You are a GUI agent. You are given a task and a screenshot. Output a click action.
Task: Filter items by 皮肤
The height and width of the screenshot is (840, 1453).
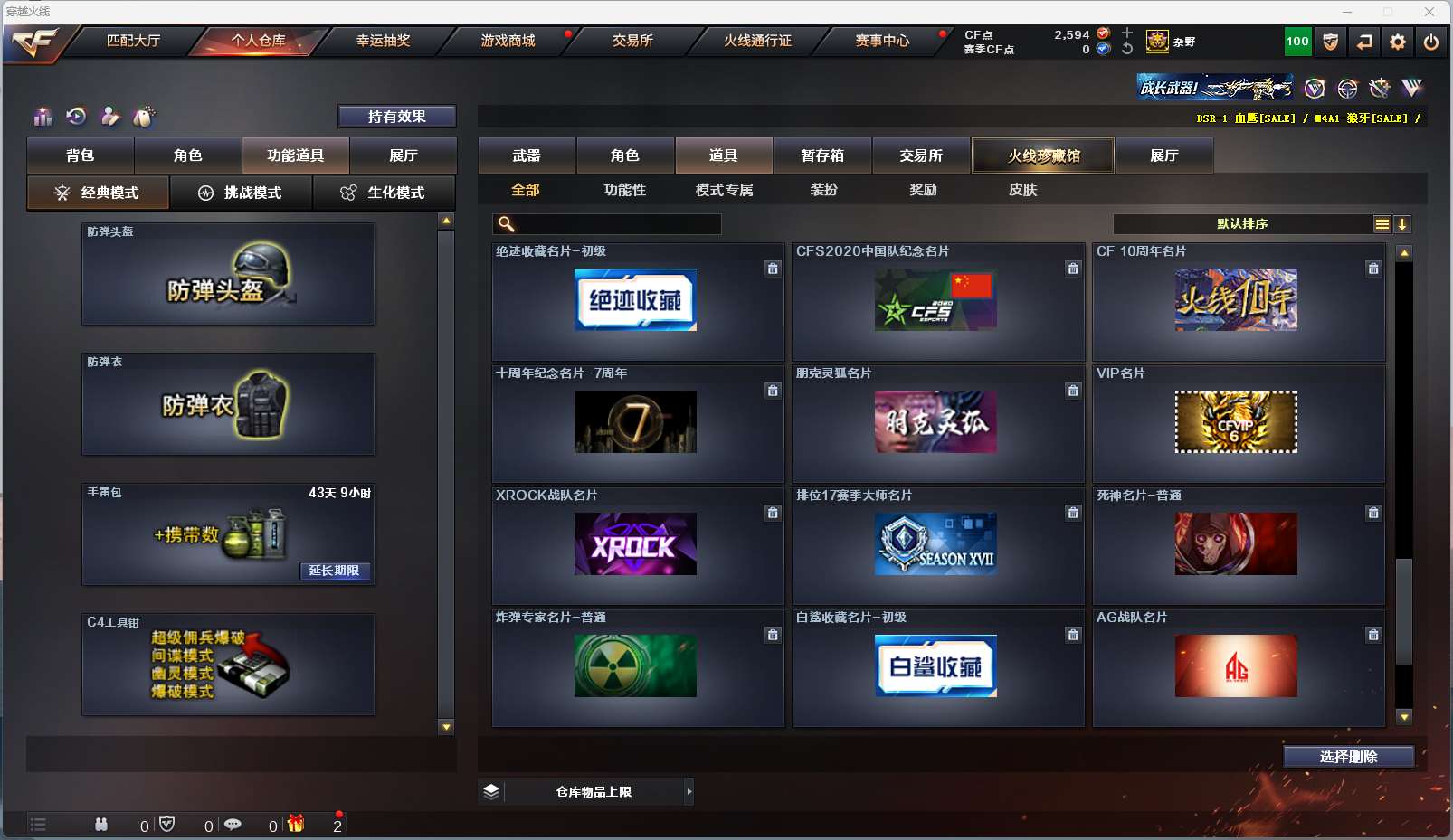[1022, 190]
